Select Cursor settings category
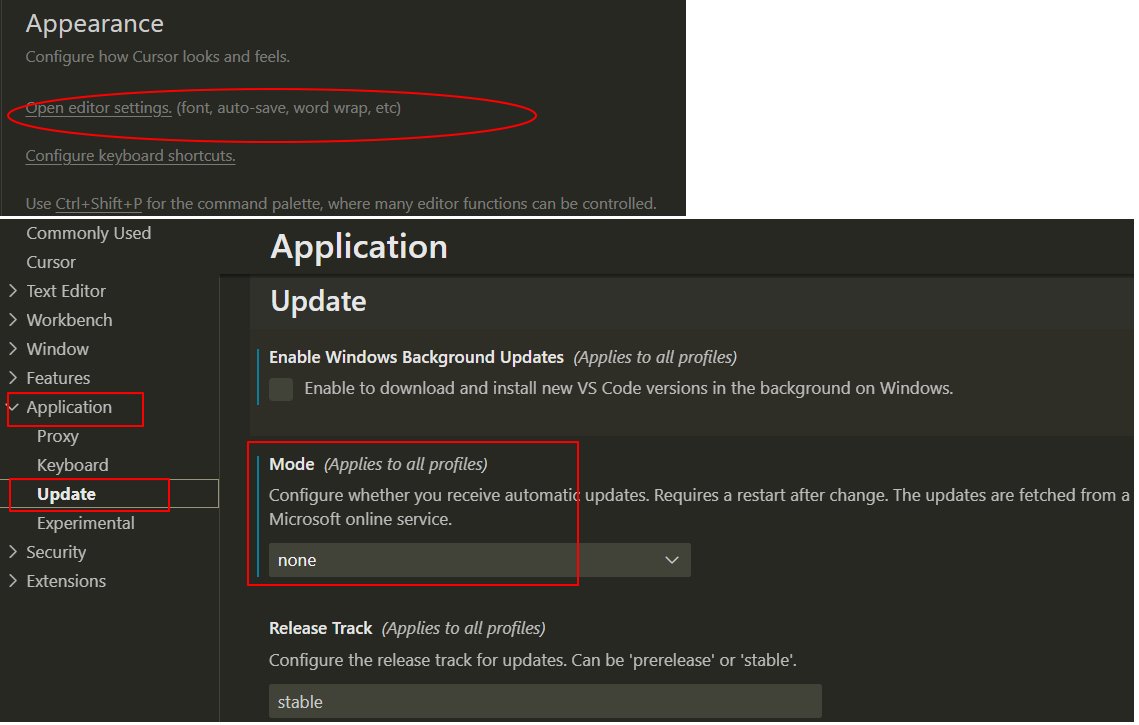This screenshot has width=1139, height=725. coord(51,262)
